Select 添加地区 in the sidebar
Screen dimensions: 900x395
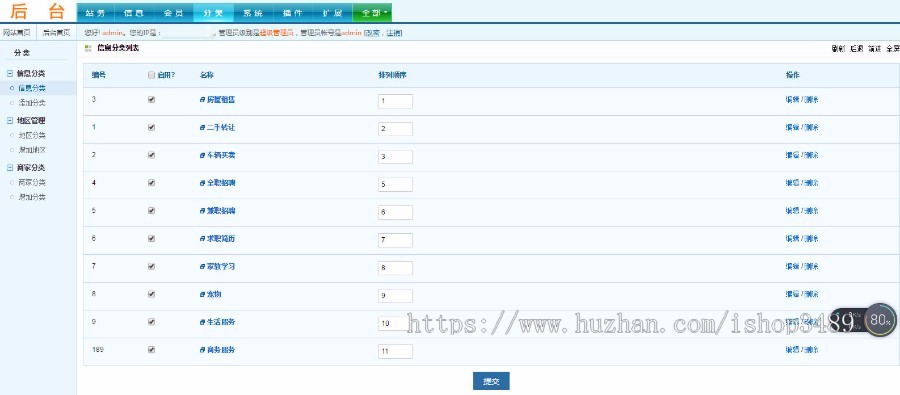(x=32, y=150)
